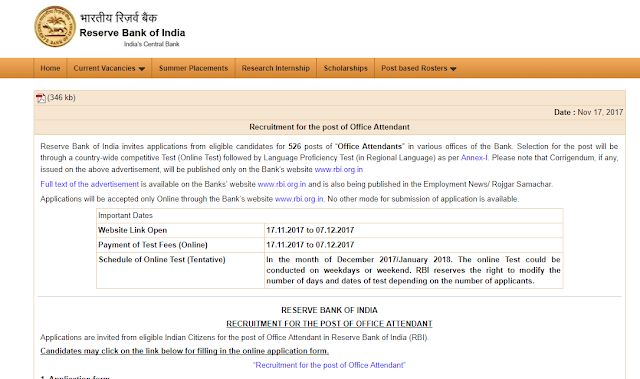This screenshot has height=379, width=640.
Task: Open the Scholarships menu item
Action: pyautogui.click(x=346, y=68)
